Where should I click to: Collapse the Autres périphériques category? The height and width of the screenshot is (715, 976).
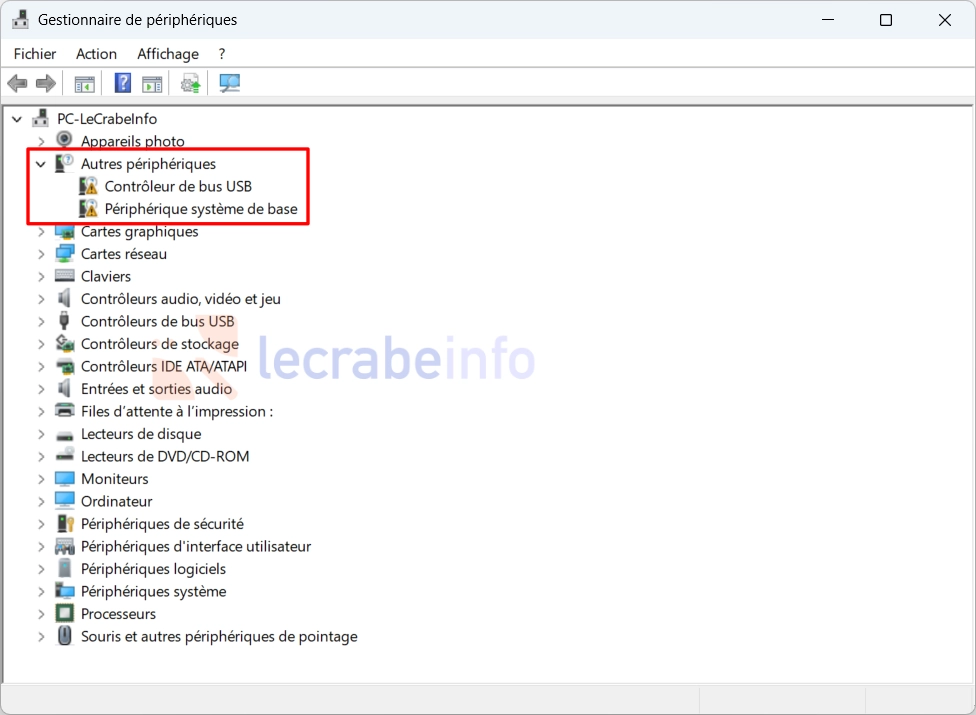pyautogui.click(x=41, y=164)
